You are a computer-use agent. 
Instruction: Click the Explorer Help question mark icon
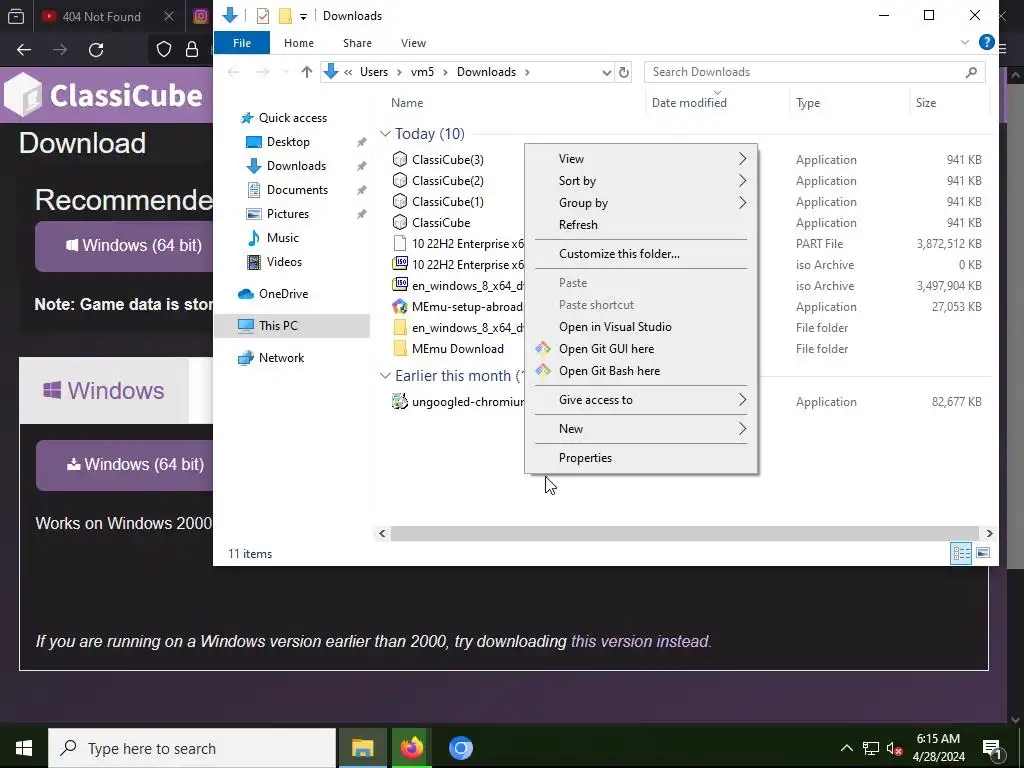point(986,42)
